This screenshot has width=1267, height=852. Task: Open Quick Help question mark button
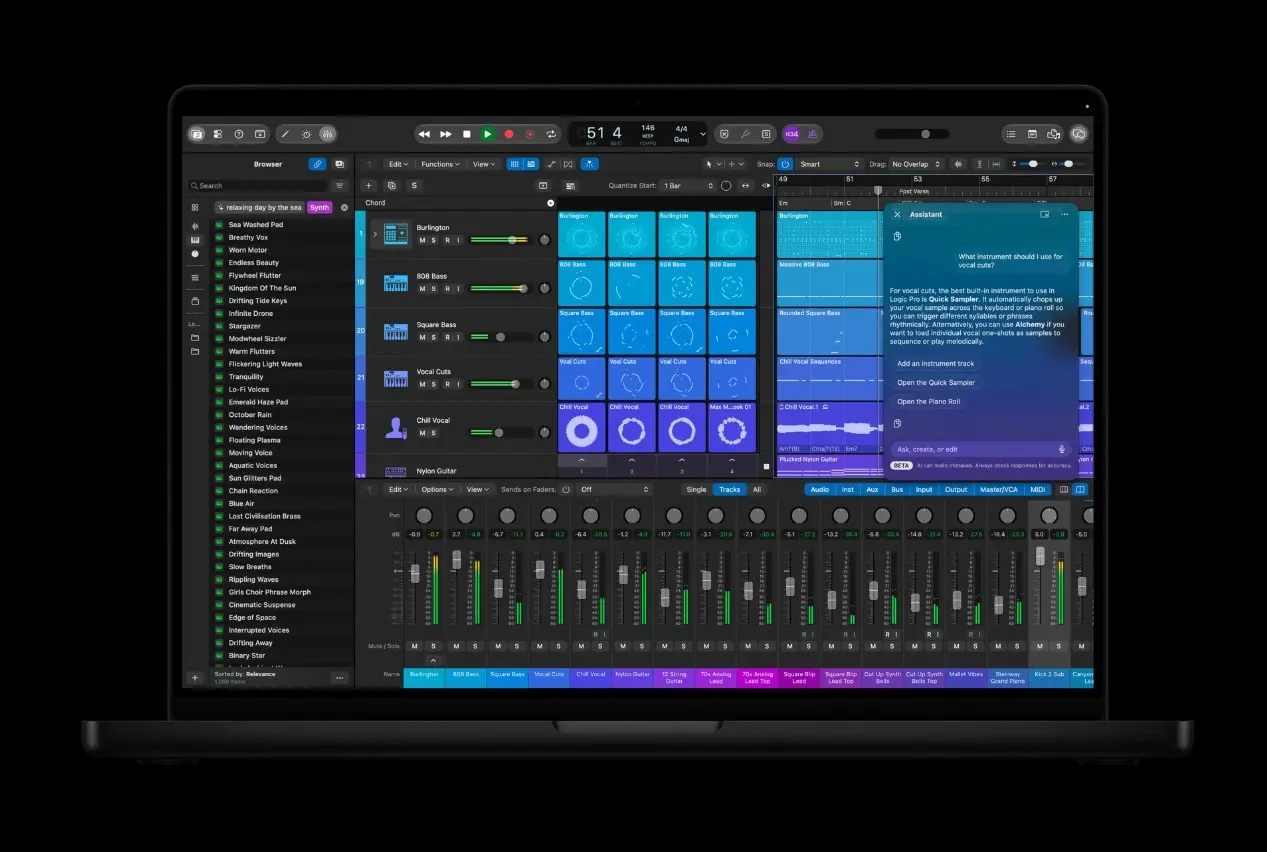239,134
